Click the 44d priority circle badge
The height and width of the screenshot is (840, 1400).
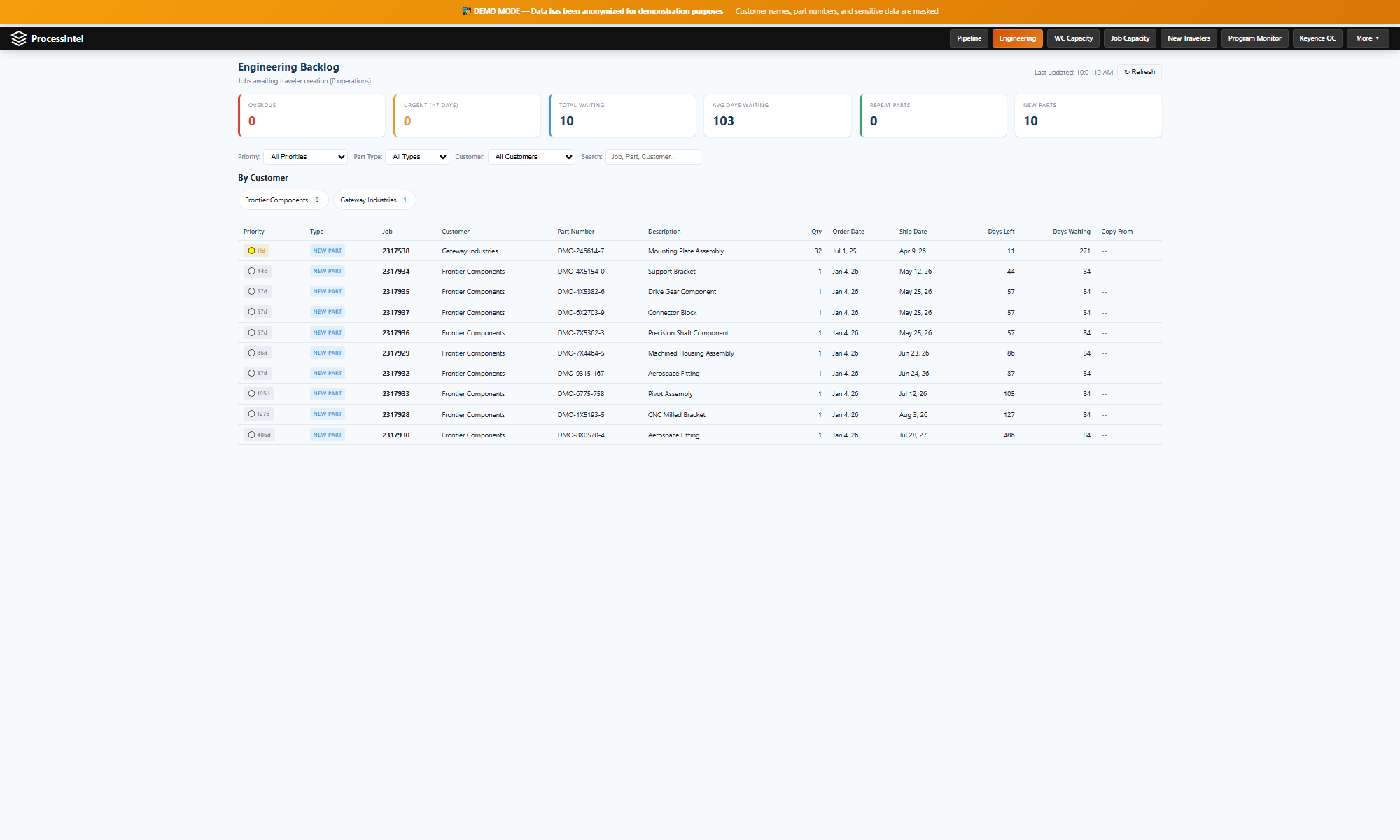coord(257,271)
